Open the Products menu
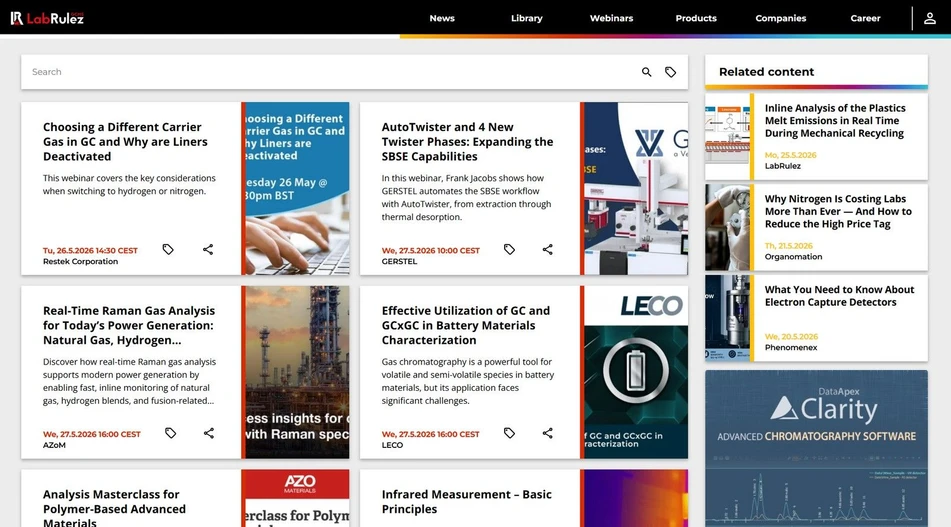 point(696,18)
